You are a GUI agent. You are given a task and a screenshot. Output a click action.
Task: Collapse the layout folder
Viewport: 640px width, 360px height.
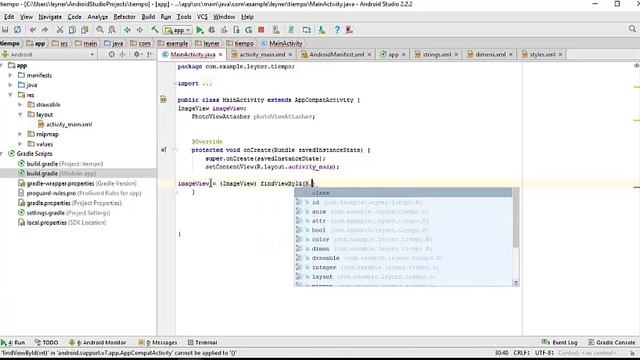pyautogui.click(x=20, y=115)
